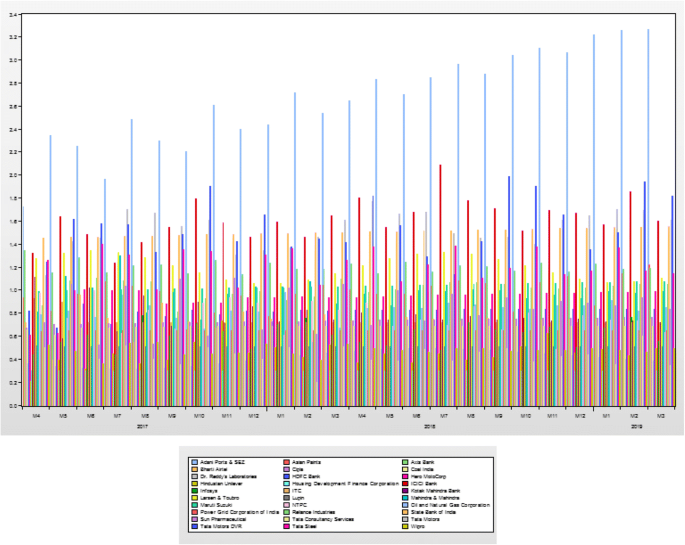Screen dimensions: 685x545
Task: Click the Oil and Natural Gas Corporation label
Action: click(x=450, y=505)
